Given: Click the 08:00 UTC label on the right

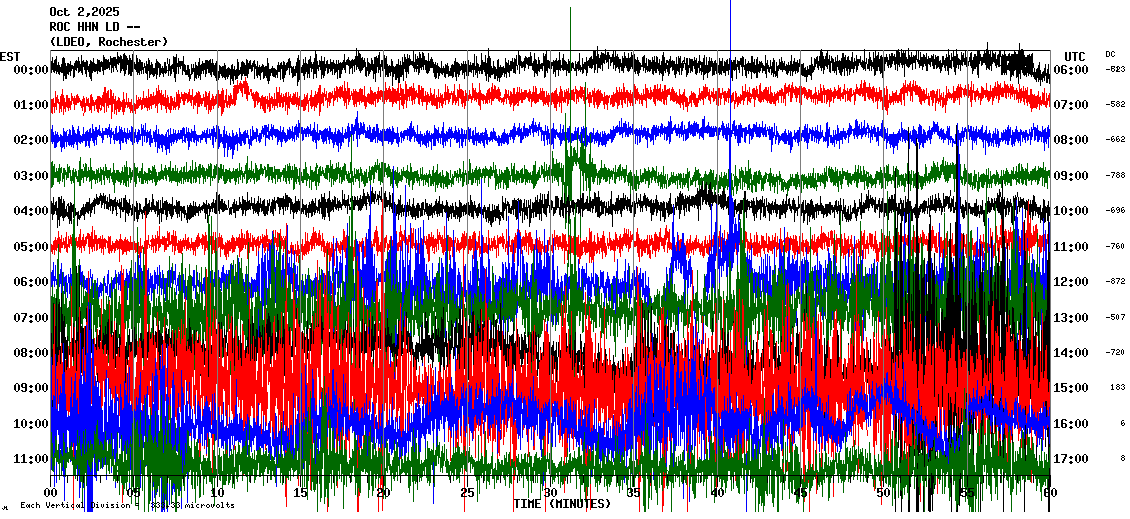Looking at the screenshot, I should point(1071,140).
